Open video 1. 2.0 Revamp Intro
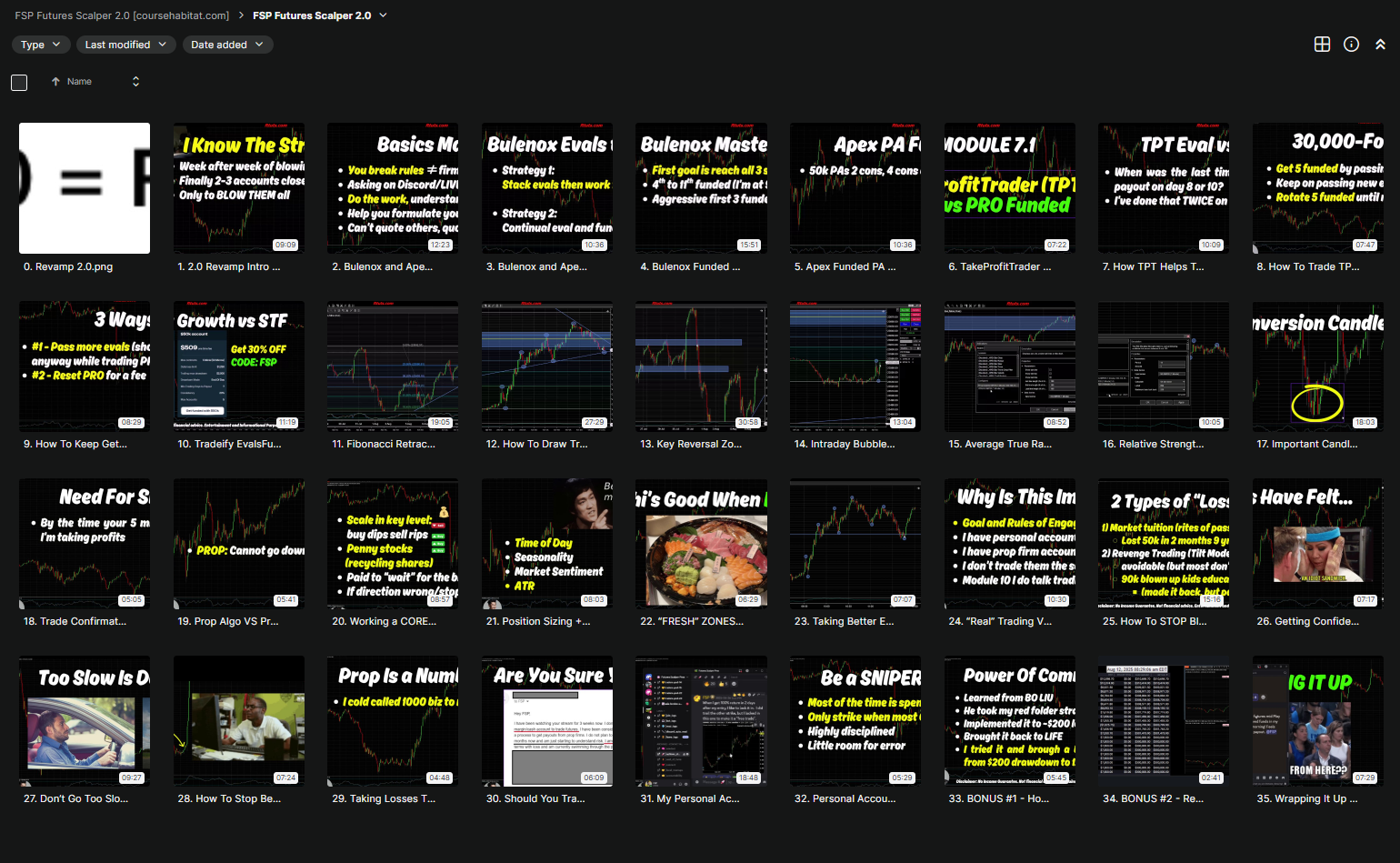Image resolution: width=1400 pixels, height=863 pixels. tap(239, 188)
